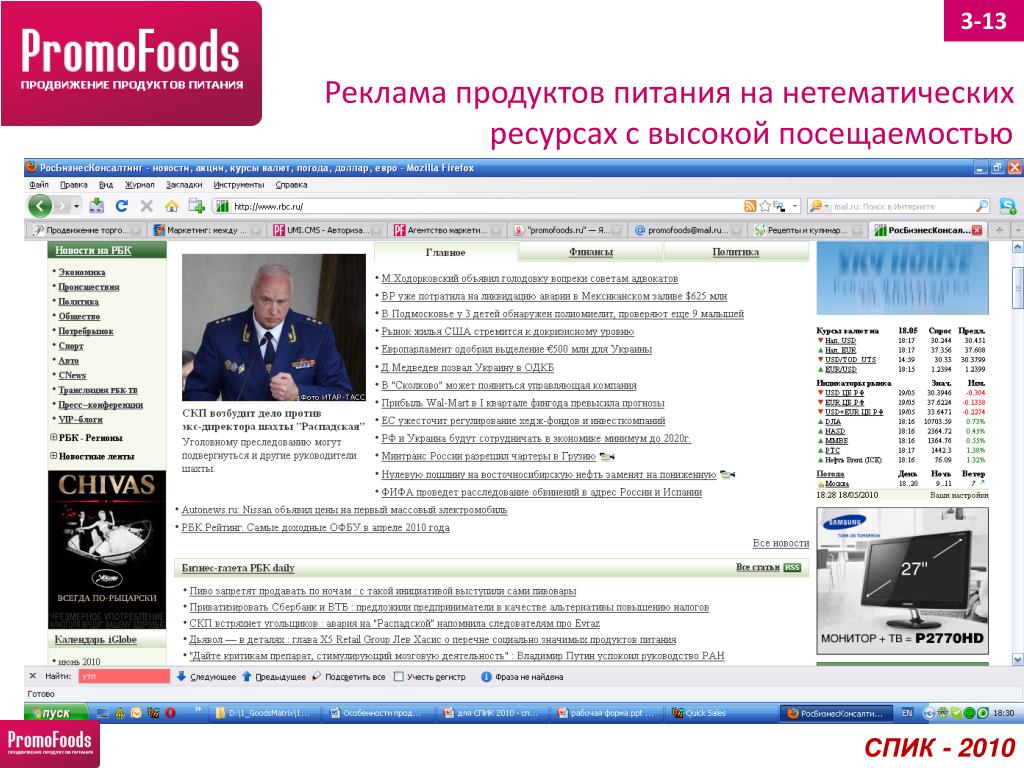Screen dimensions: 1024x768
Task: Open Ваши настройки link under weather
Action: point(959,495)
